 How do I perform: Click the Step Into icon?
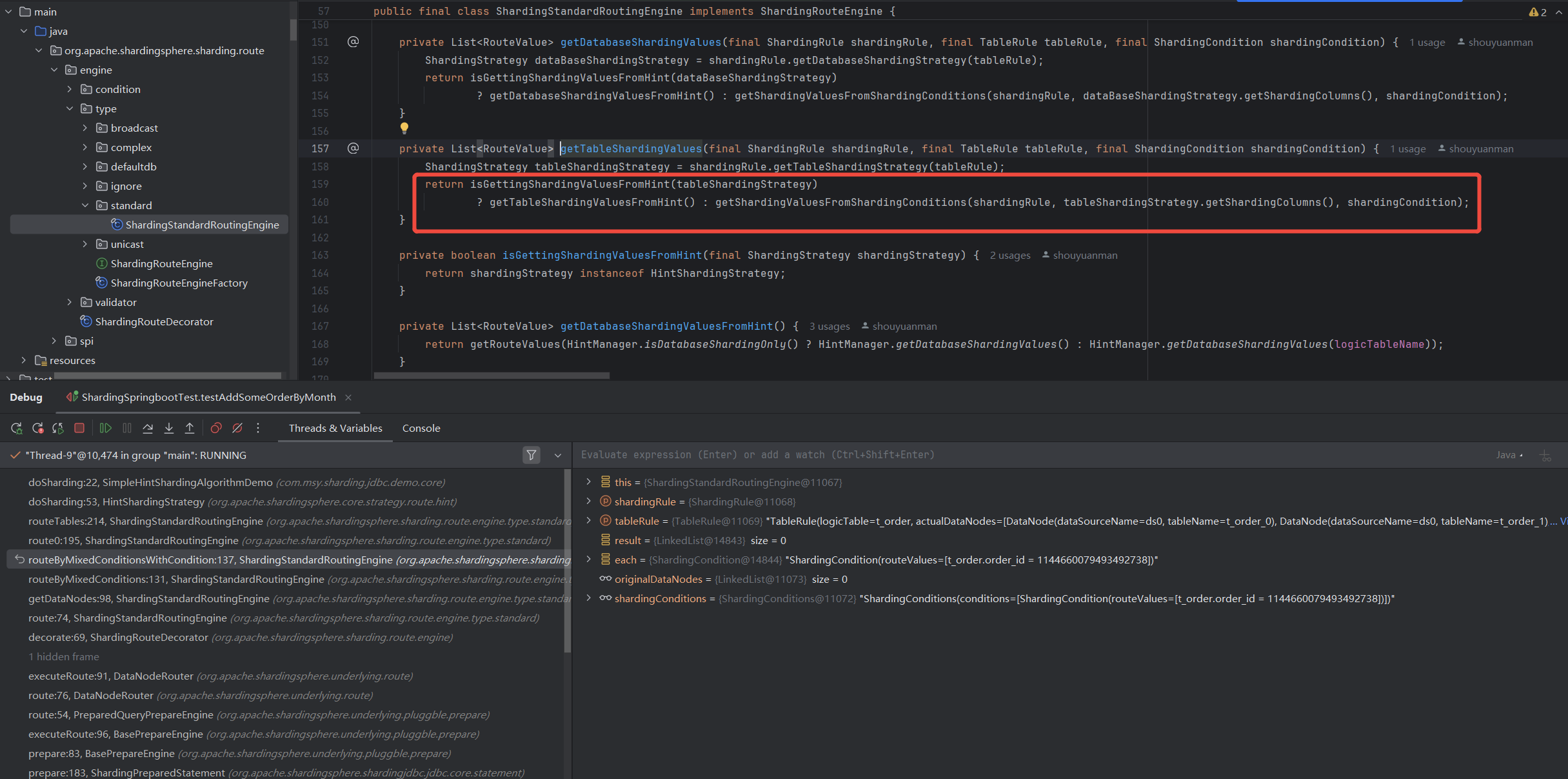pyautogui.click(x=169, y=428)
